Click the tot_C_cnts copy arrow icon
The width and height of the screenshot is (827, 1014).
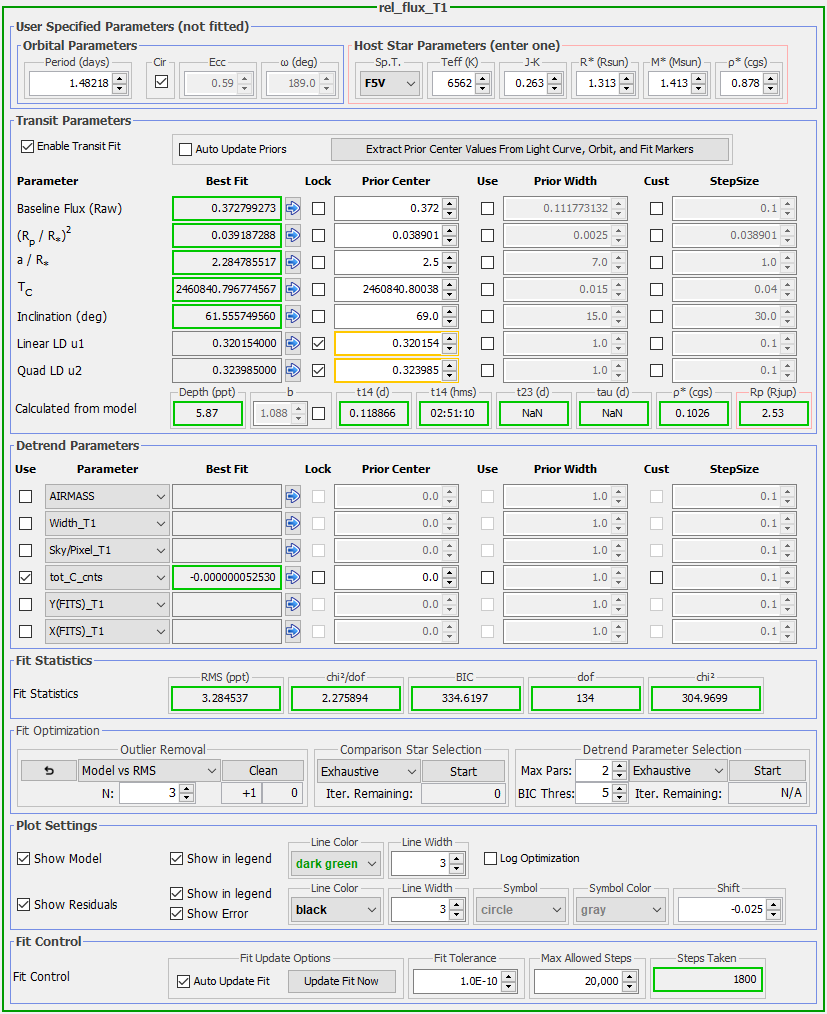point(293,577)
